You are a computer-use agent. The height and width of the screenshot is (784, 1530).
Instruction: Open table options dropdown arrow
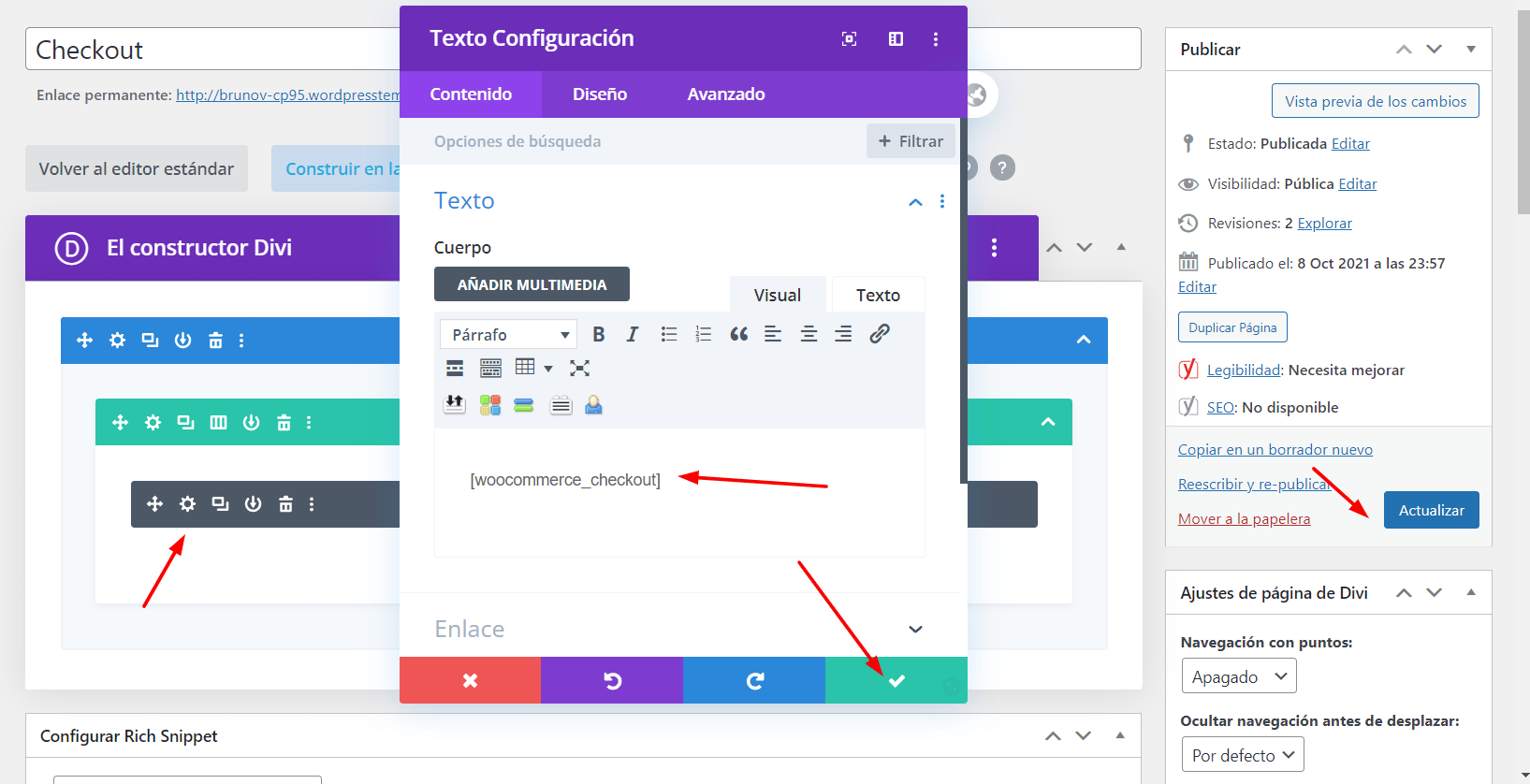coord(548,369)
